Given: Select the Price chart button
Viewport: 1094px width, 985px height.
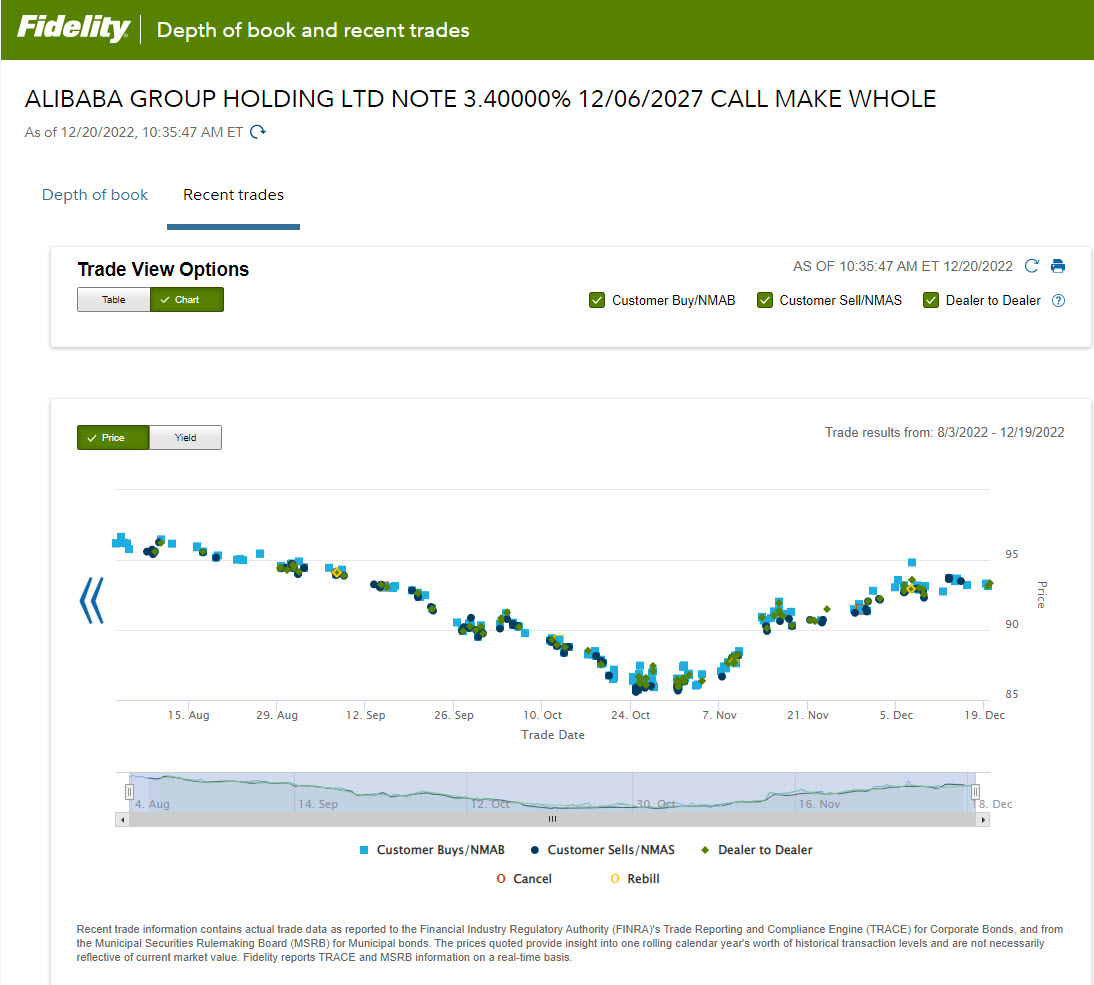Looking at the screenshot, I should pyautogui.click(x=113, y=438).
